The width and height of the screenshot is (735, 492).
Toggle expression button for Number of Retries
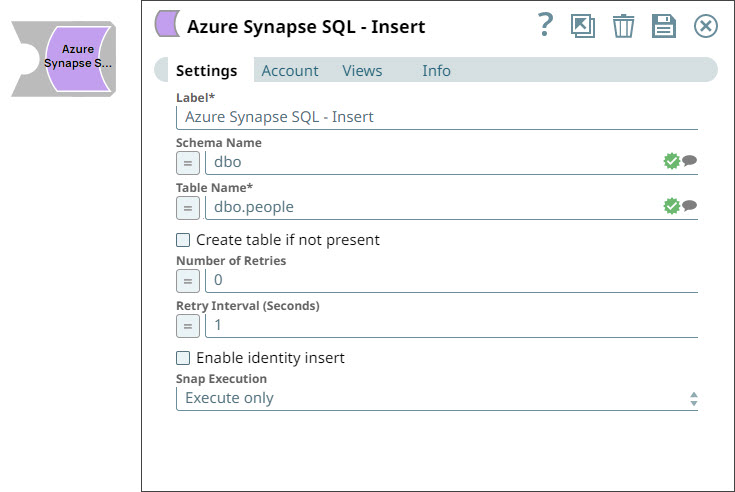(x=188, y=281)
